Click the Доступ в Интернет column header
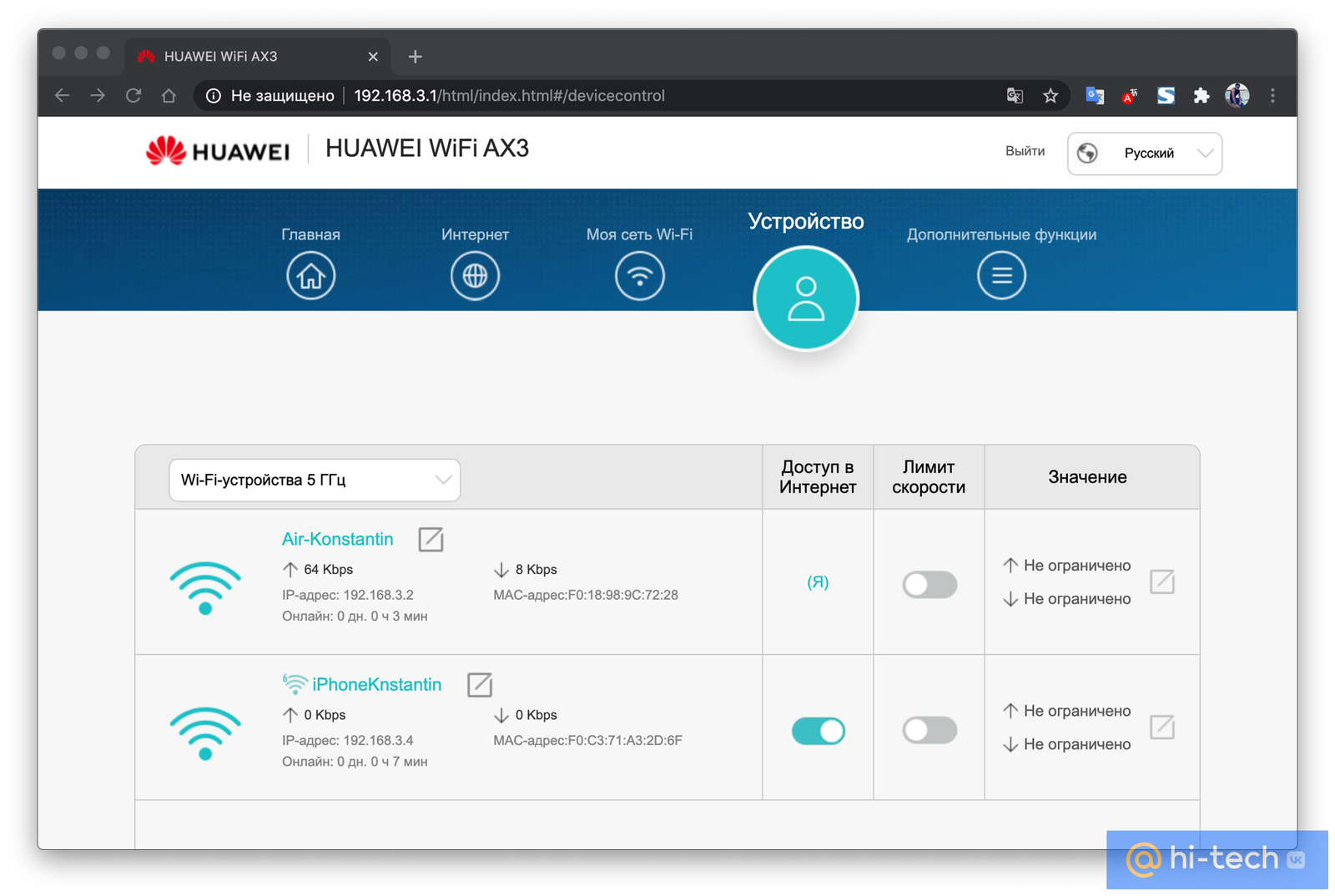 (x=818, y=477)
